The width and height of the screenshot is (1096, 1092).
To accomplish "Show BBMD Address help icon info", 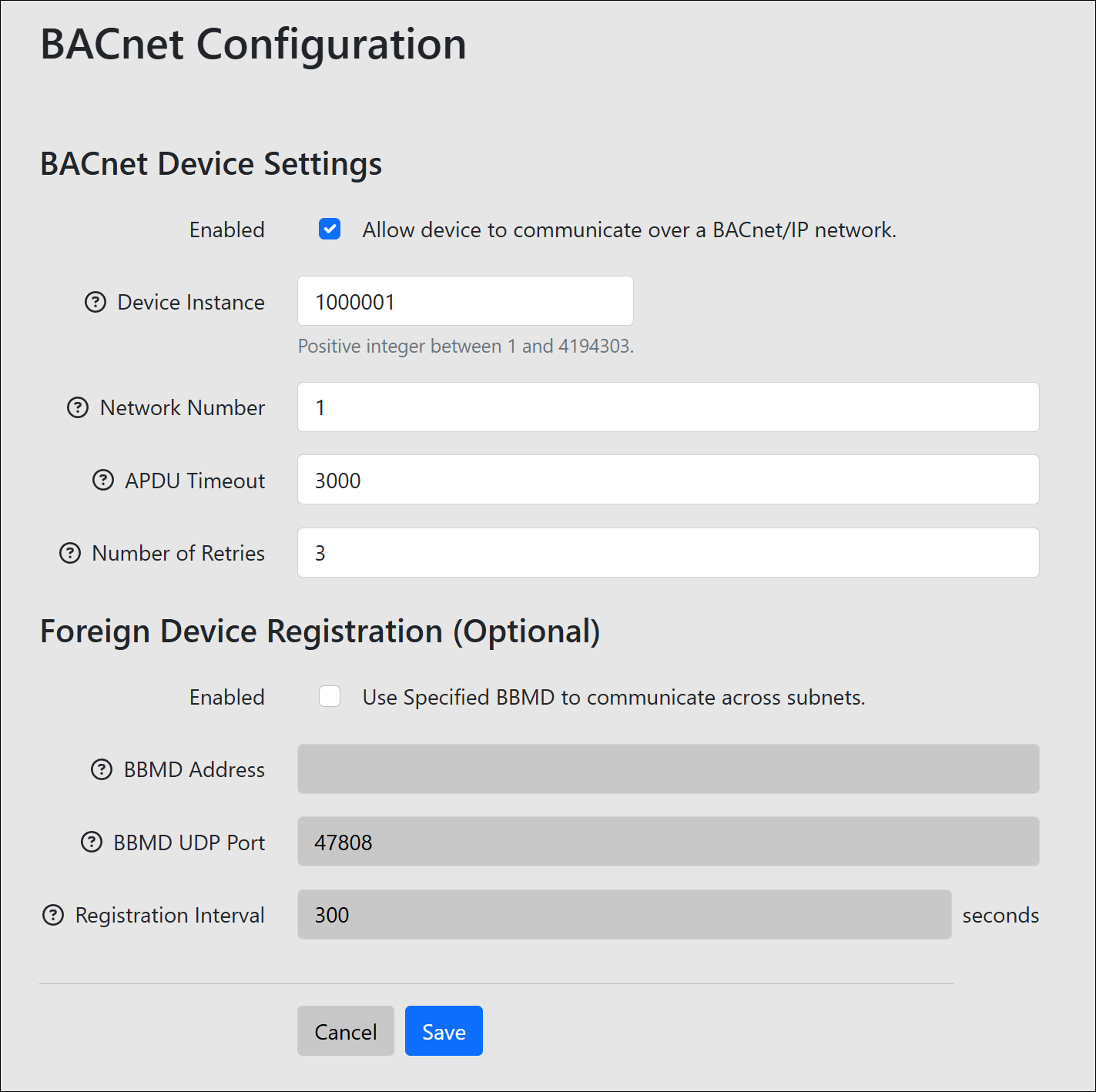I will coord(102,769).
